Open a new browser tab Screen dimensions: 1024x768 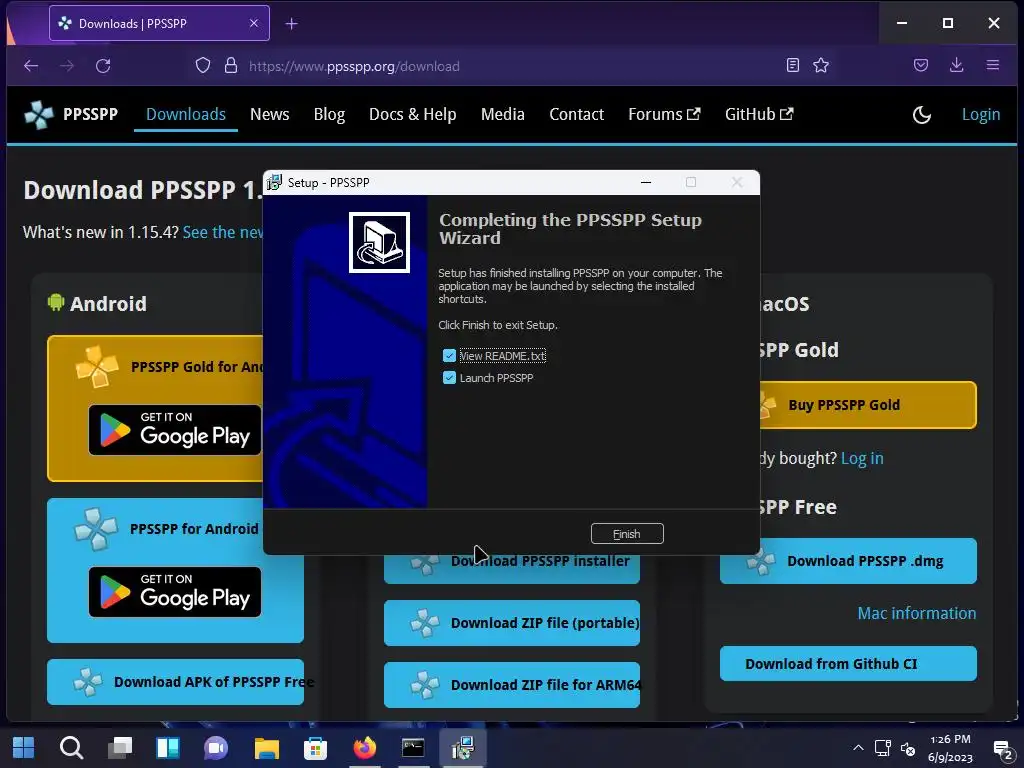click(x=291, y=24)
